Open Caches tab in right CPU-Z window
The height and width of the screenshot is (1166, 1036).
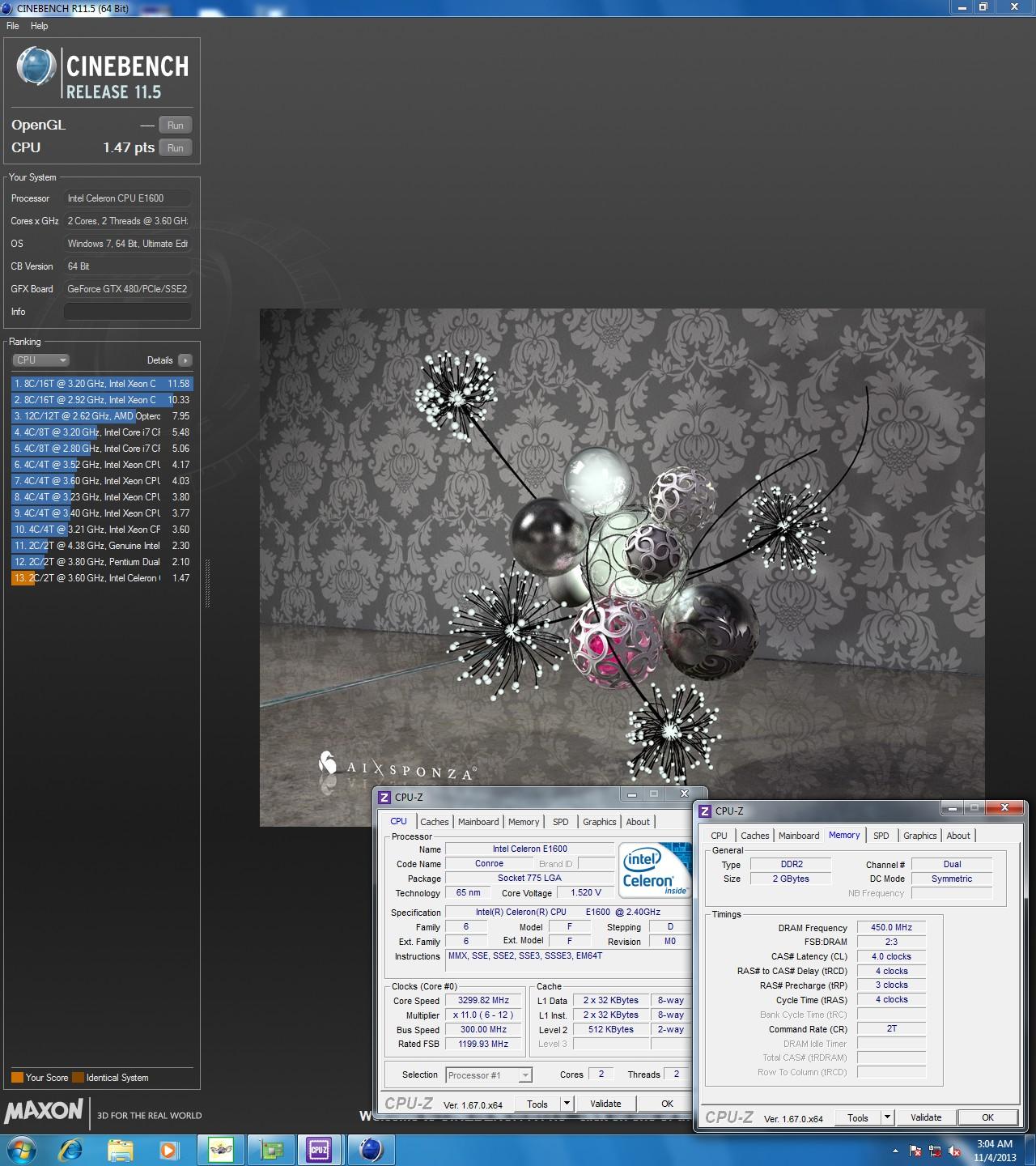(x=755, y=836)
